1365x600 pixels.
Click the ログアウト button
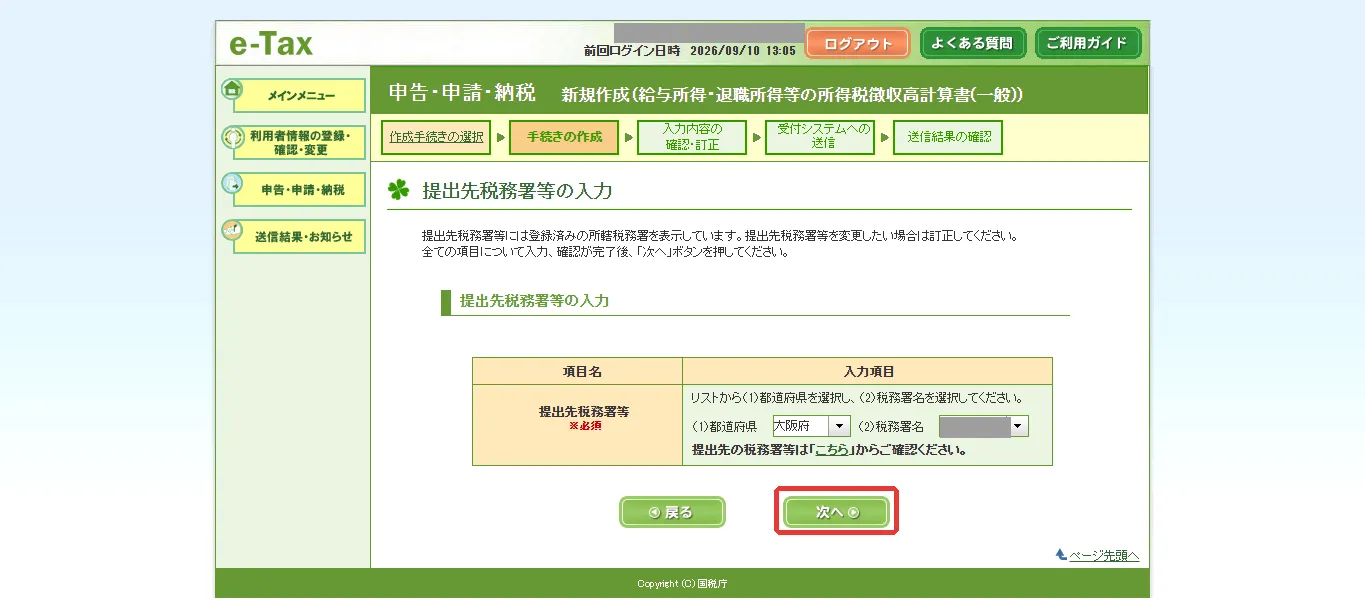(857, 44)
